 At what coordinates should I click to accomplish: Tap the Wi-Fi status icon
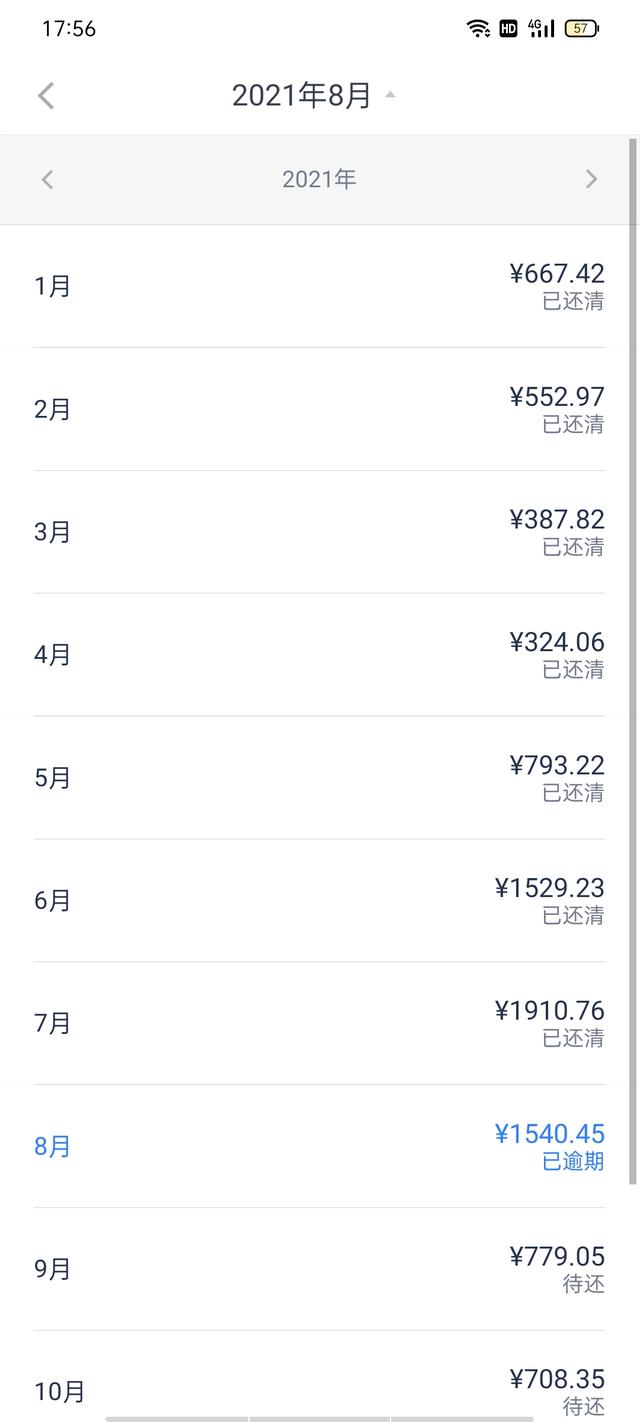coord(479,28)
